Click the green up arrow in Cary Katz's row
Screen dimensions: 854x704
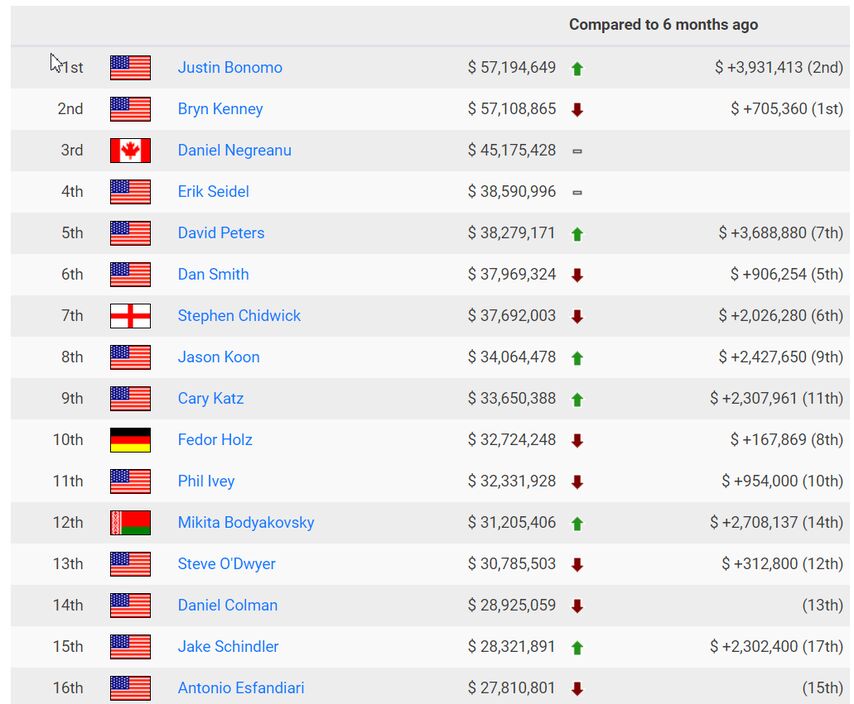click(x=577, y=399)
